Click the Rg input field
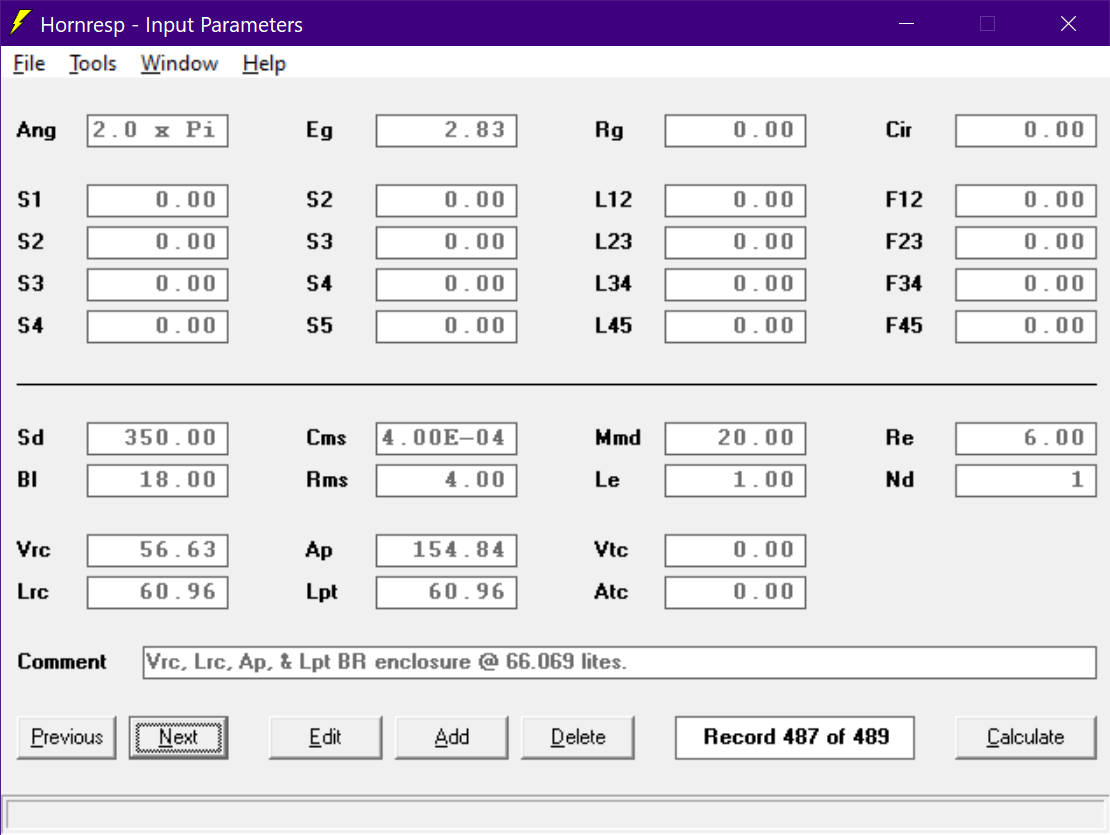 [735, 130]
